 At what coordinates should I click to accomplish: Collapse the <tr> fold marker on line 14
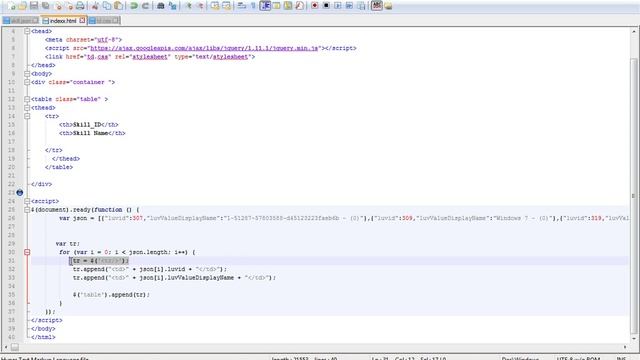(x=27, y=116)
